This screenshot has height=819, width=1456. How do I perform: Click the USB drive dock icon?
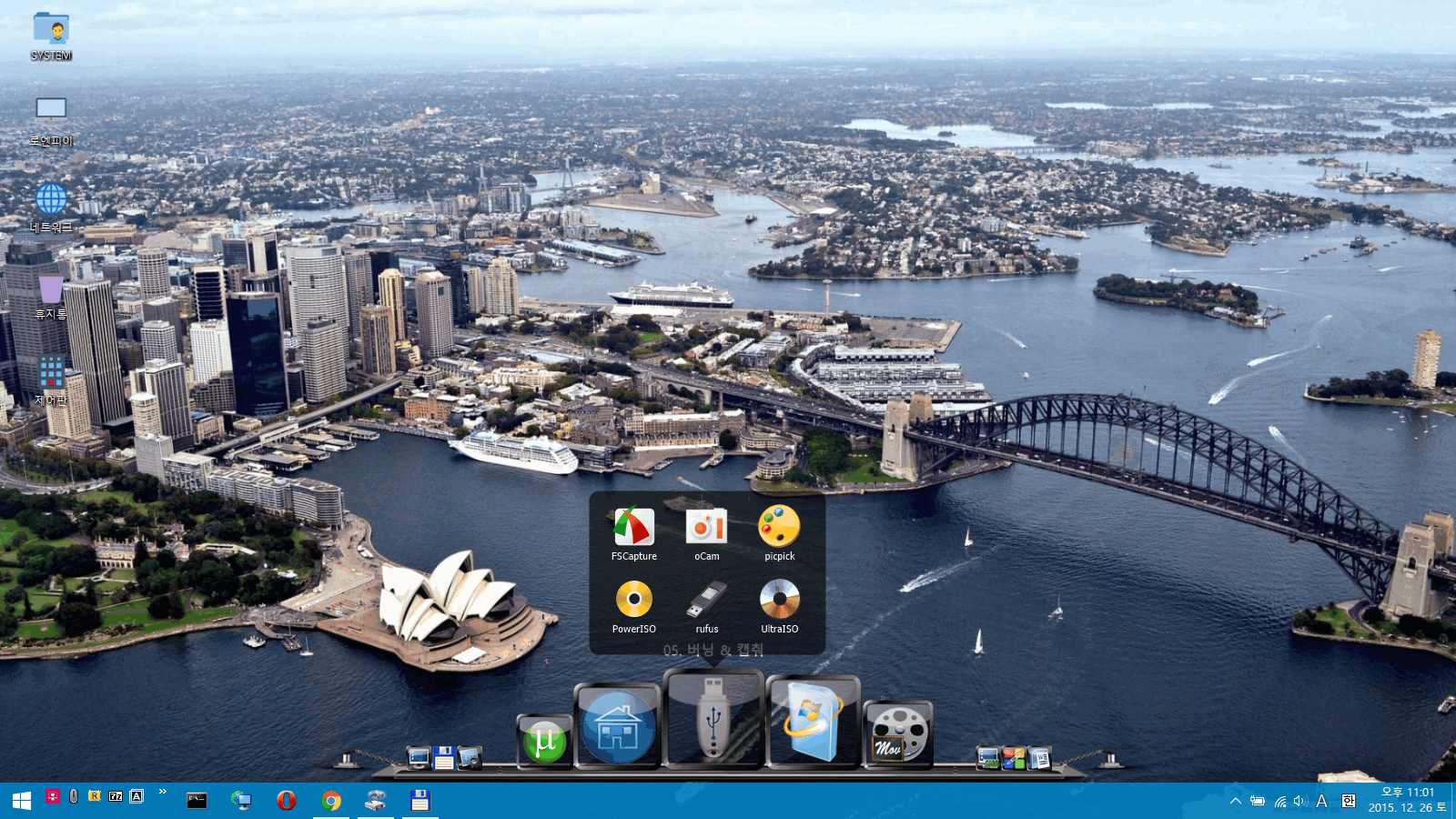tap(714, 720)
